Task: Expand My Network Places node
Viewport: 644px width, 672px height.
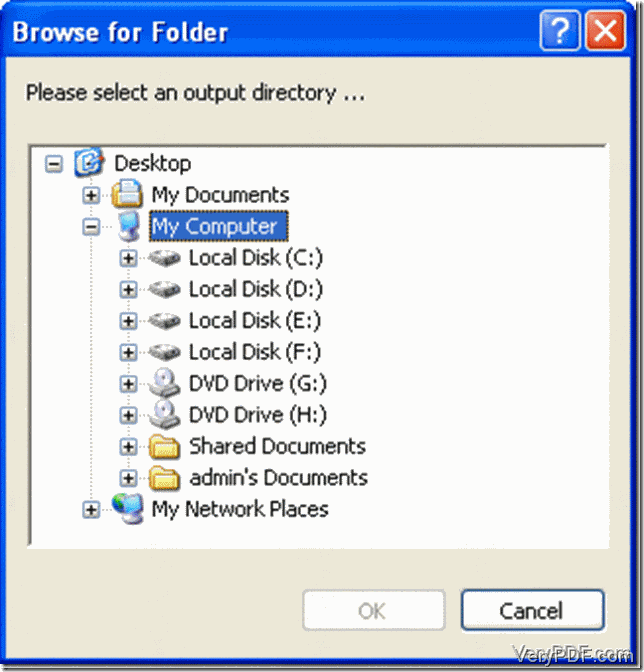Action: pyautogui.click(x=91, y=510)
